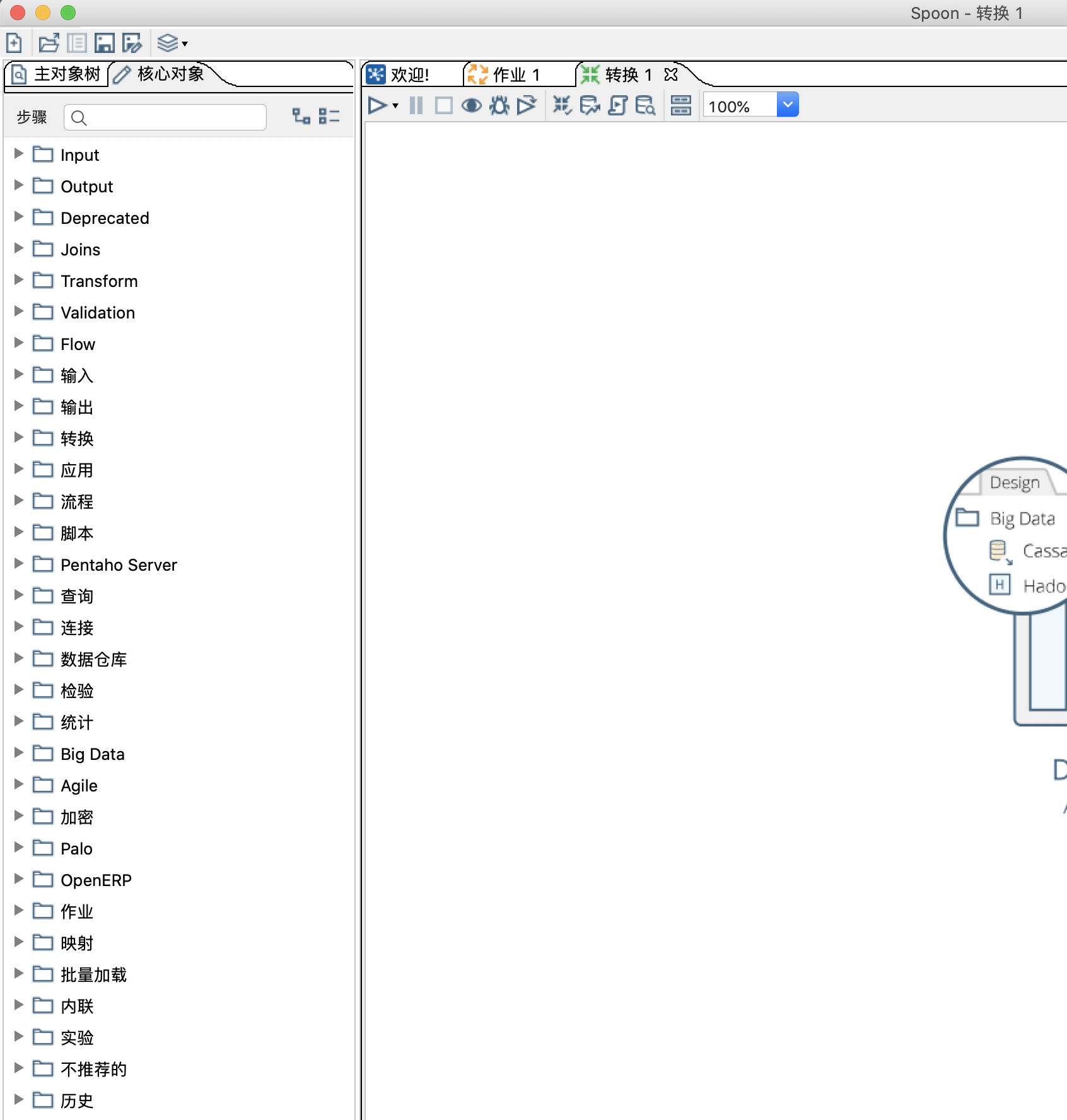
Task: Click the Get SQL icon
Action: (618, 105)
